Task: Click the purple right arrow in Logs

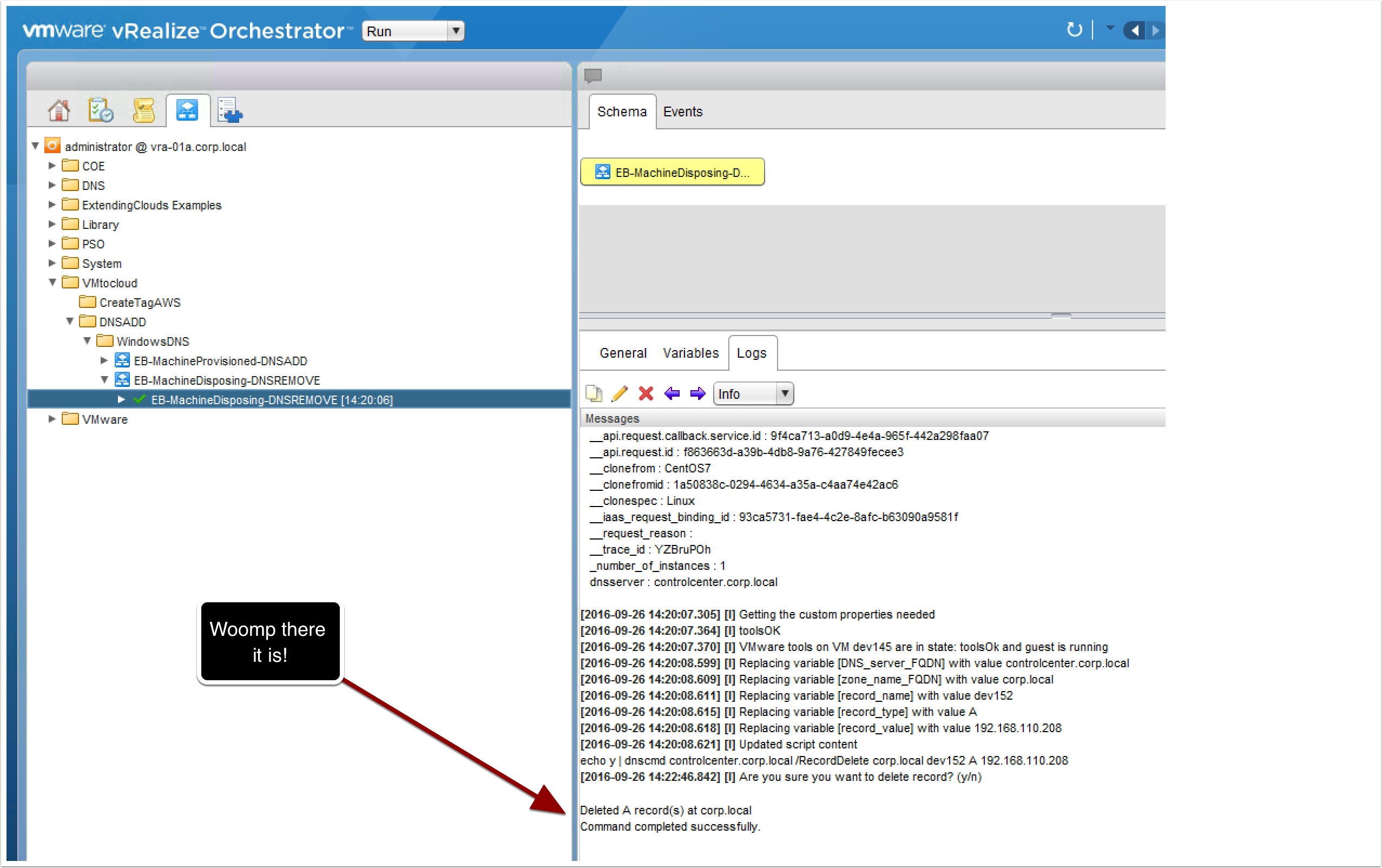Action: (x=697, y=393)
